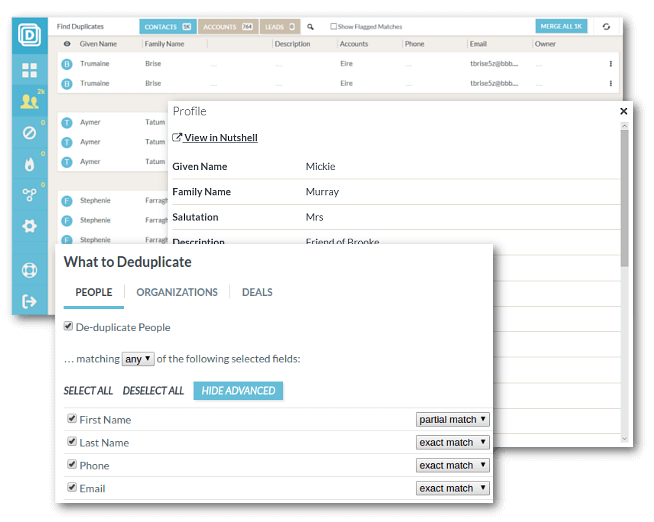Select the PEOPLE tab
Viewport: 654px width, 522px height.
click(94, 292)
